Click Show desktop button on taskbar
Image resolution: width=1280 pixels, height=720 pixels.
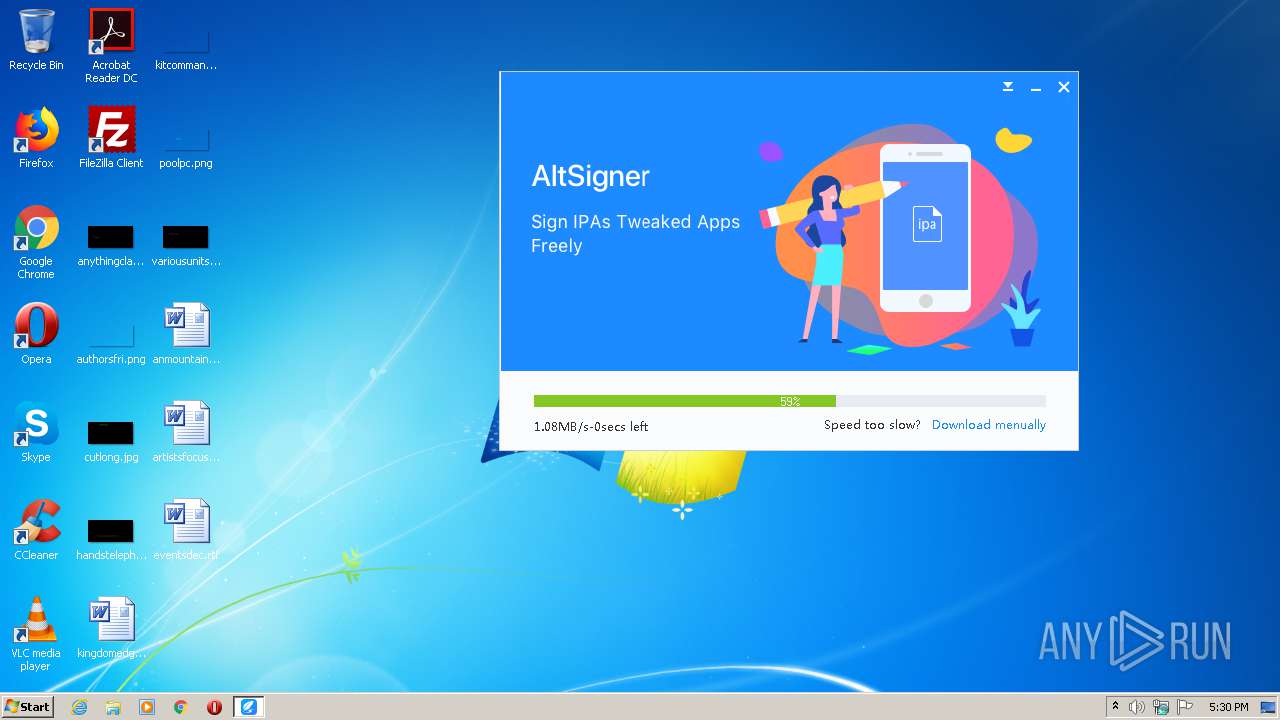pyautogui.click(x=1268, y=707)
